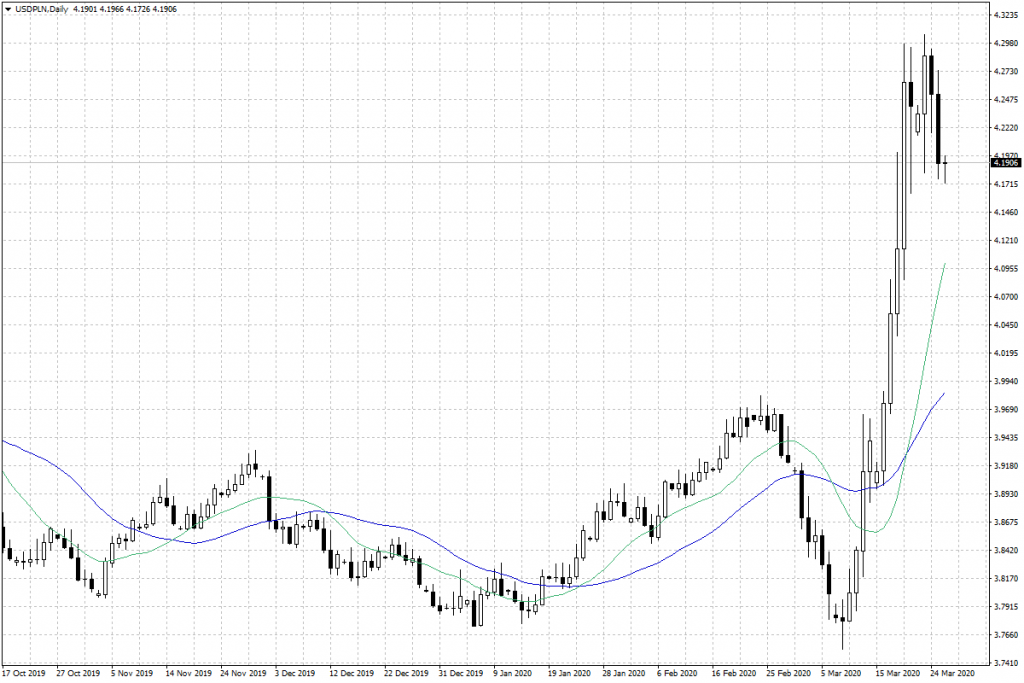Viewport: 1024px width, 683px height.
Task: Click the 4.1210 price axis label
Action: tap(1006, 240)
